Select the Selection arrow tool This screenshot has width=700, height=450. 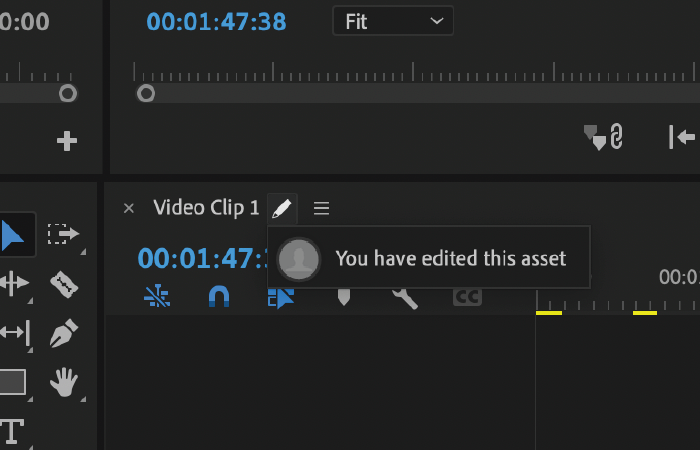point(14,235)
